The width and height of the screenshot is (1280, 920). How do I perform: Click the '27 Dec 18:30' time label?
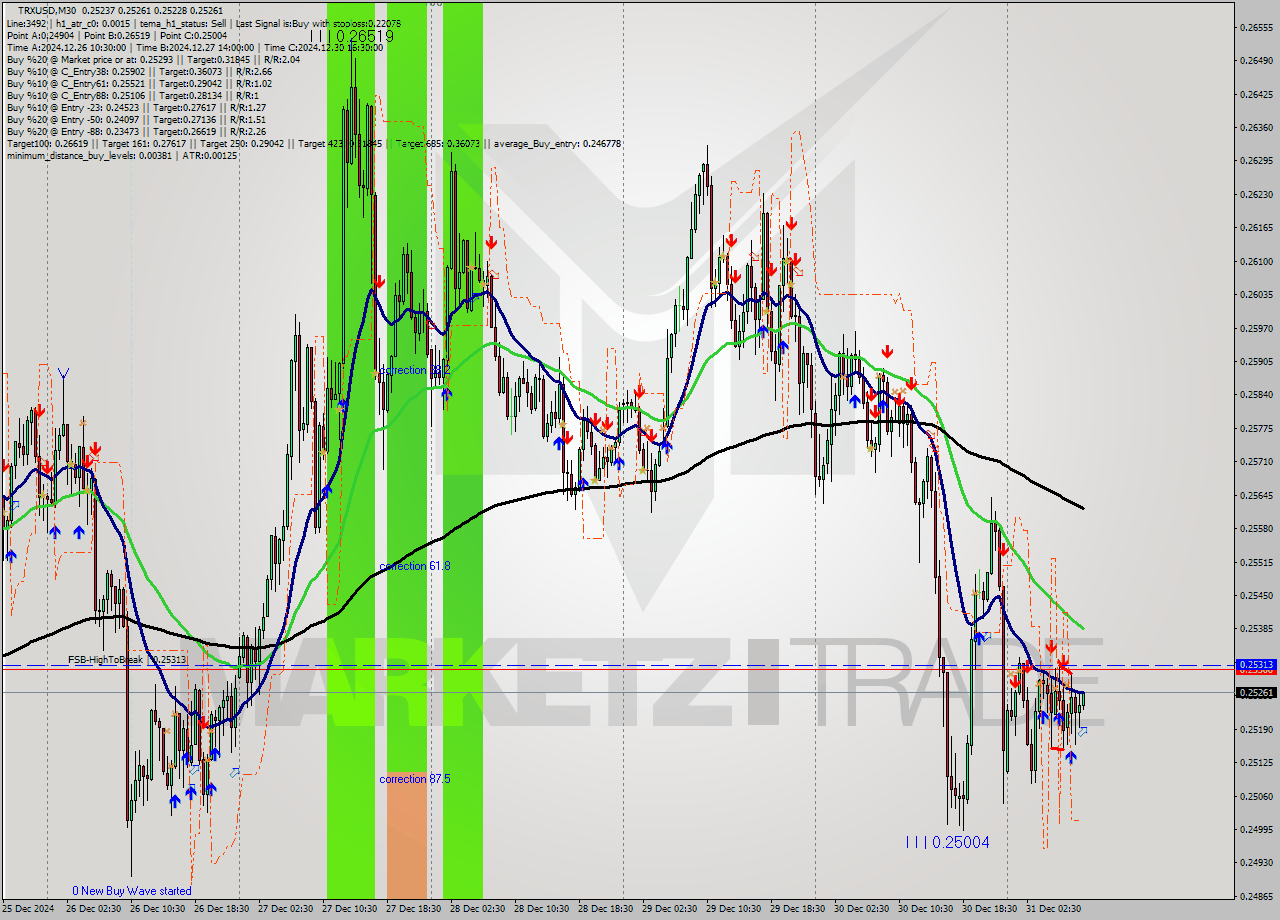pos(414,909)
